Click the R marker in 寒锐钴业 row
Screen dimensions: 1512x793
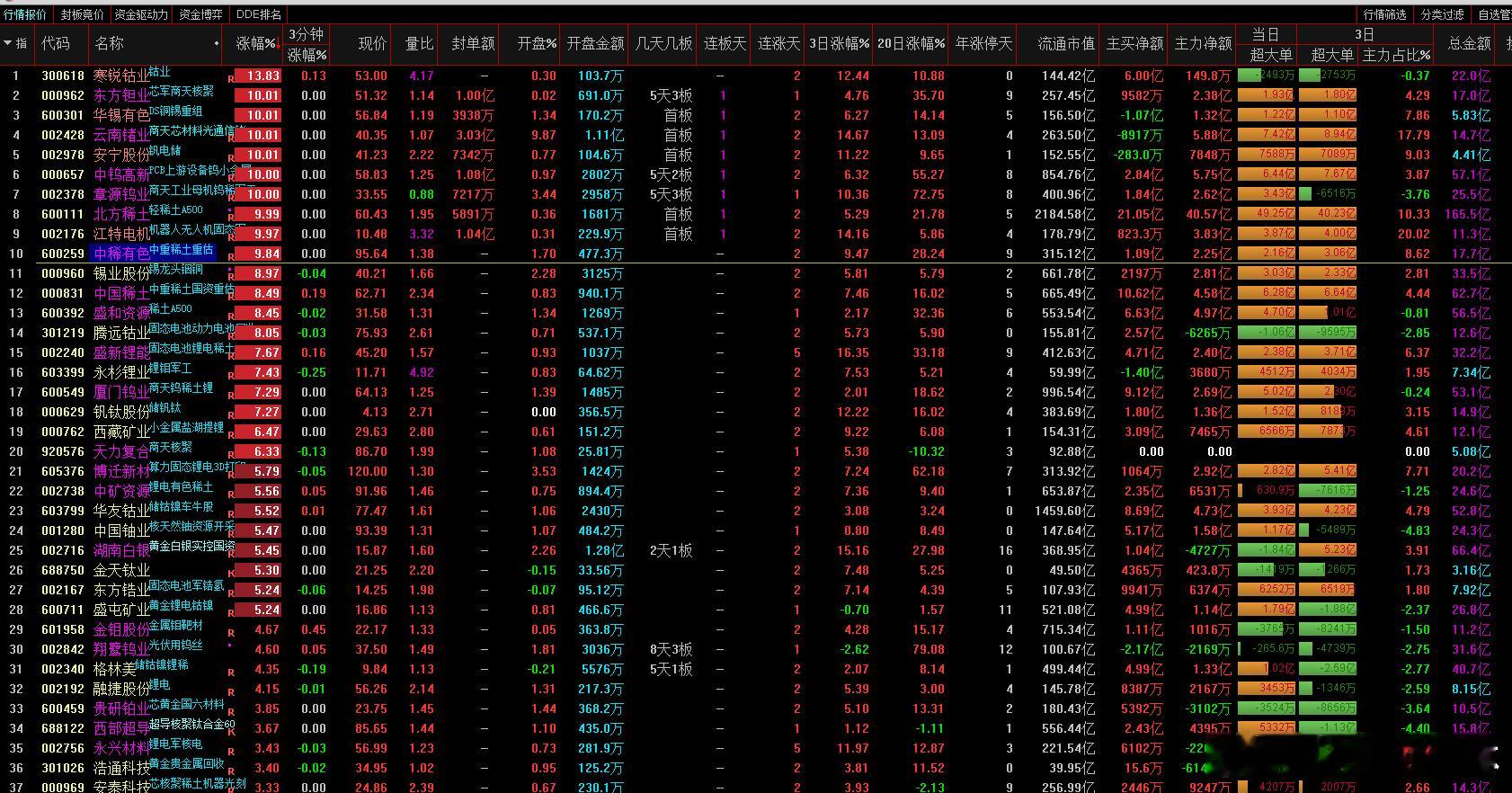click(231, 79)
